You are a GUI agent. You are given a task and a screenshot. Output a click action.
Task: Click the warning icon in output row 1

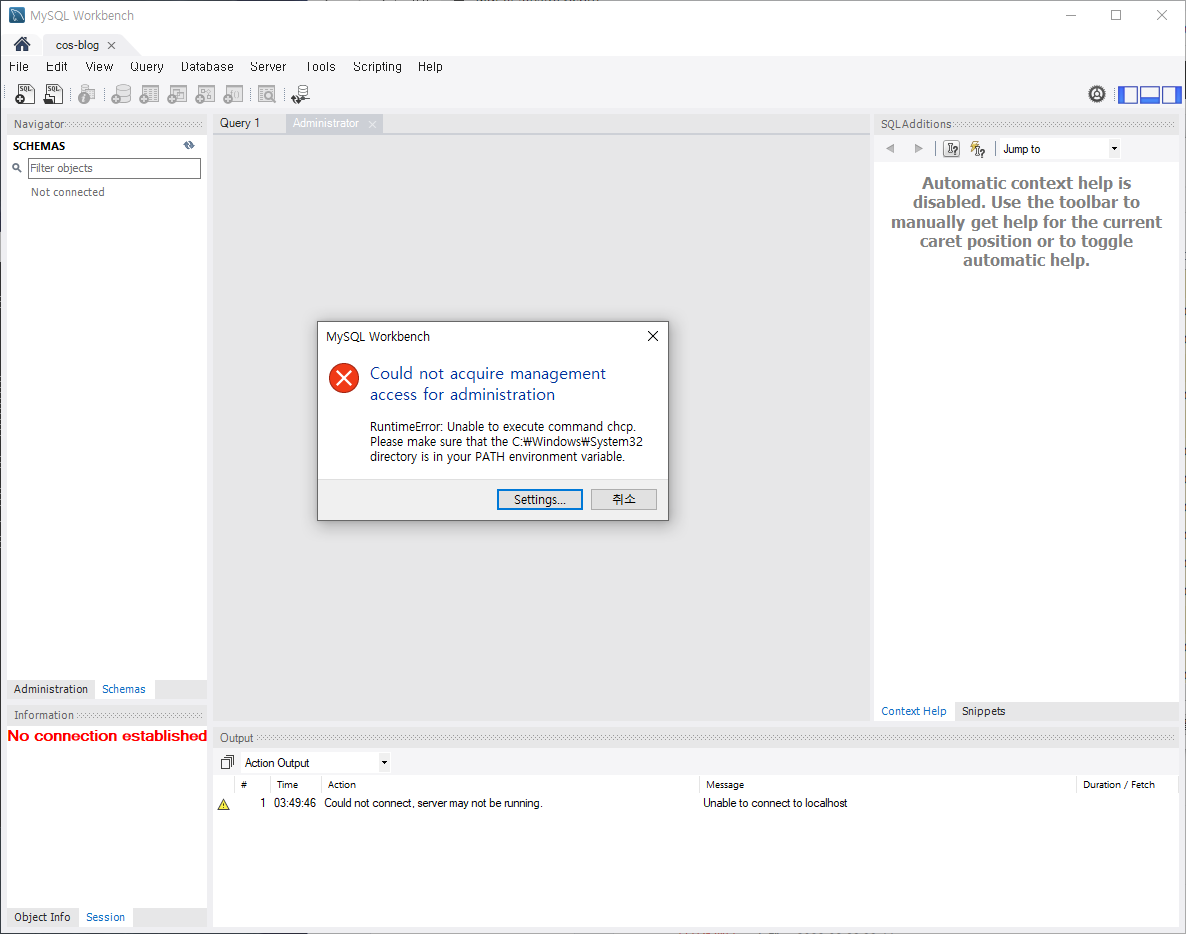click(224, 804)
